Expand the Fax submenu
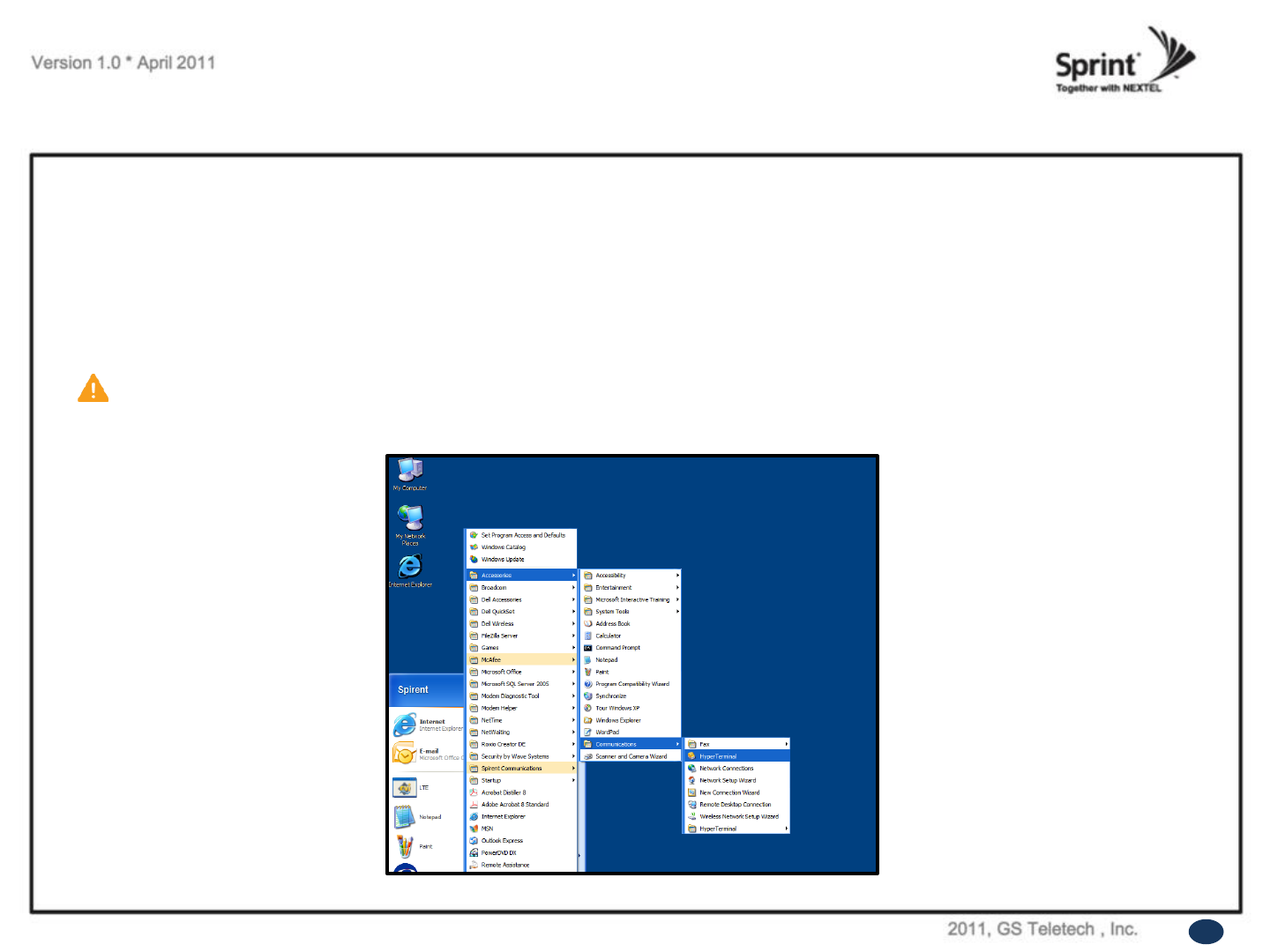This screenshot has height=952, width=1270. [x=737, y=745]
